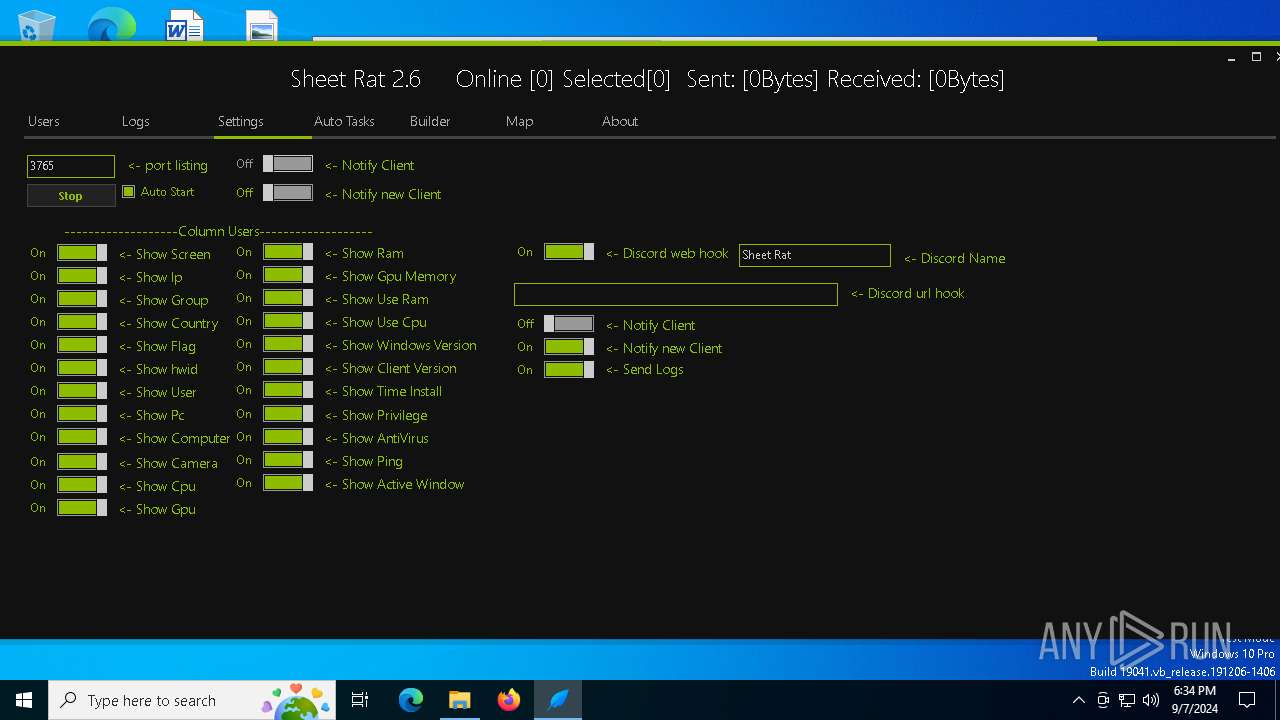Disable the Discord web hook toggle
Image resolution: width=1280 pixels, height=720 pixels.
[569, 252]
